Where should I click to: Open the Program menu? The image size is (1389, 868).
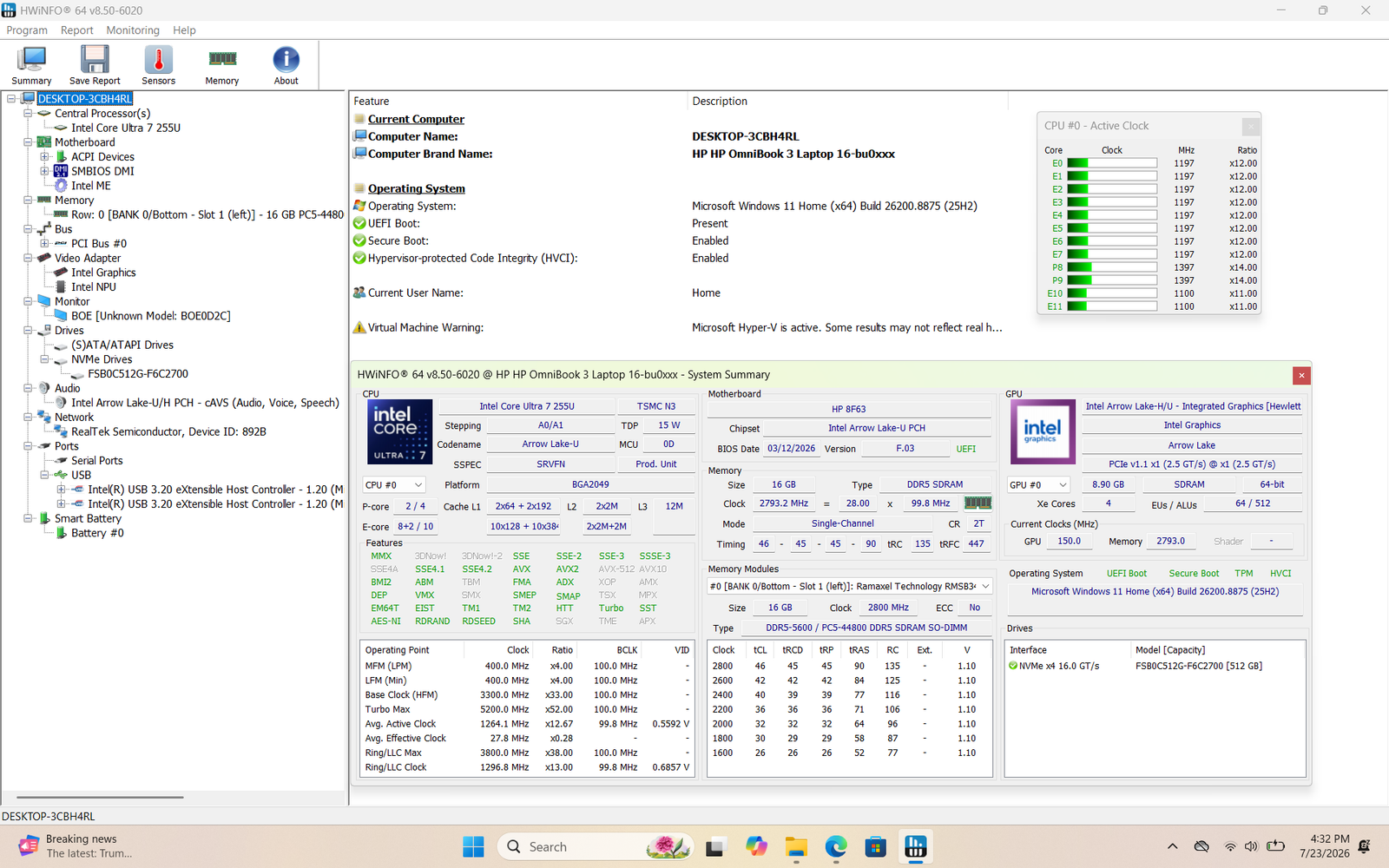[x=27, y=30]
